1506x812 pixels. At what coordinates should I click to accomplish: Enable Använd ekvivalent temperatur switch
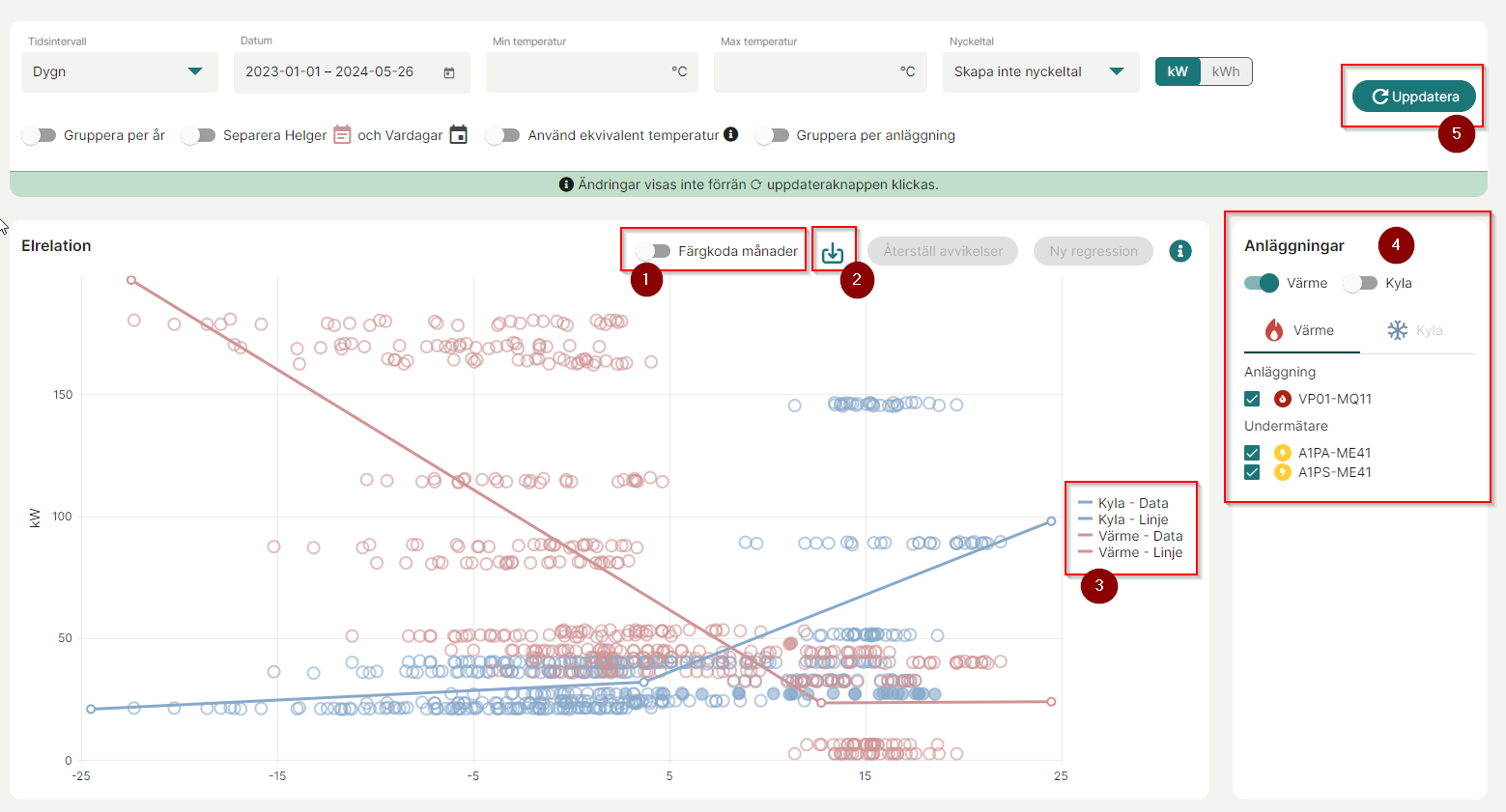tap(502, 135)
